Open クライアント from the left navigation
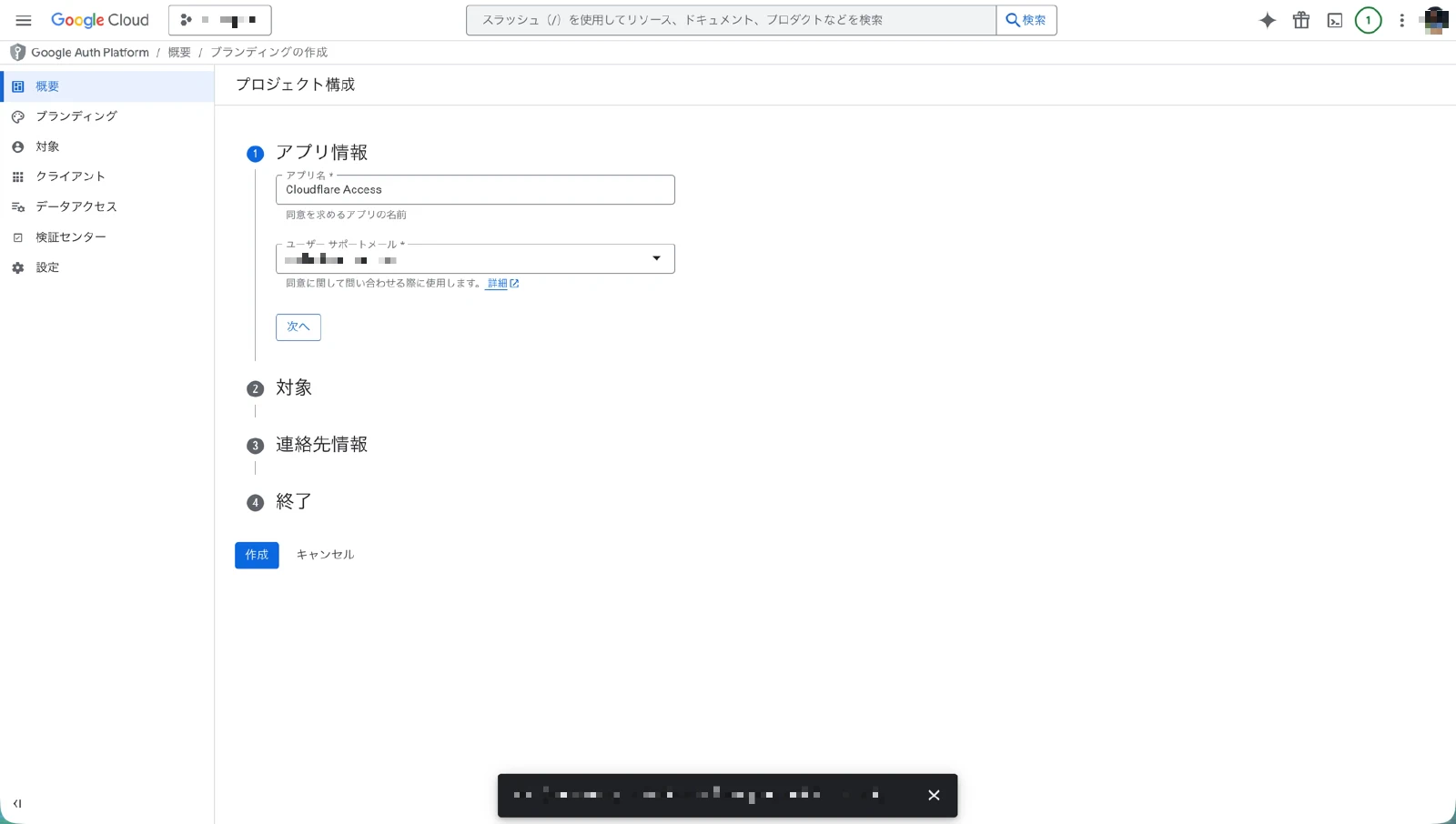Viewport: 1456px width, 824px height. click(x=69, y=176)
